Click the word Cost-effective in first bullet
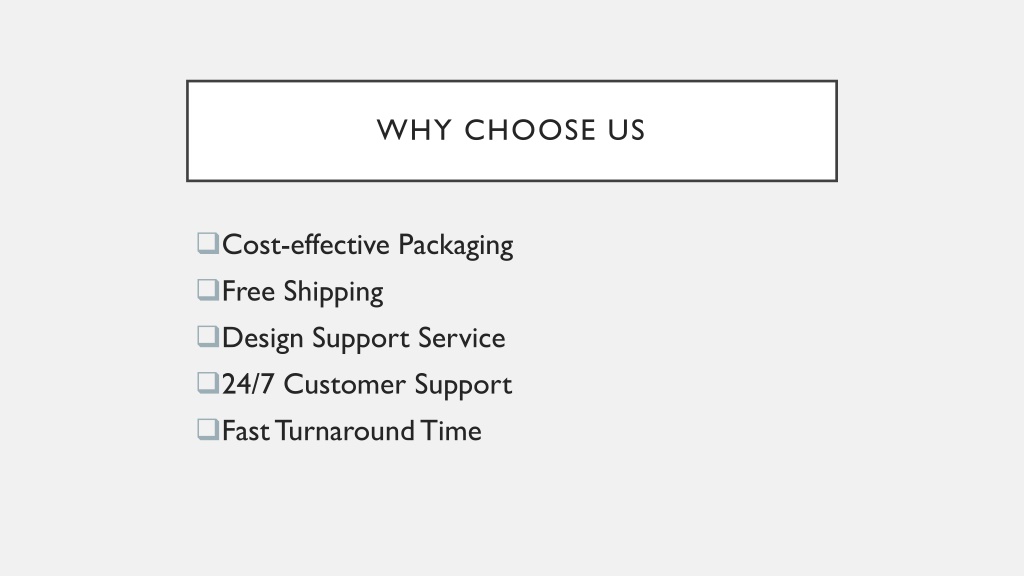 306,244
